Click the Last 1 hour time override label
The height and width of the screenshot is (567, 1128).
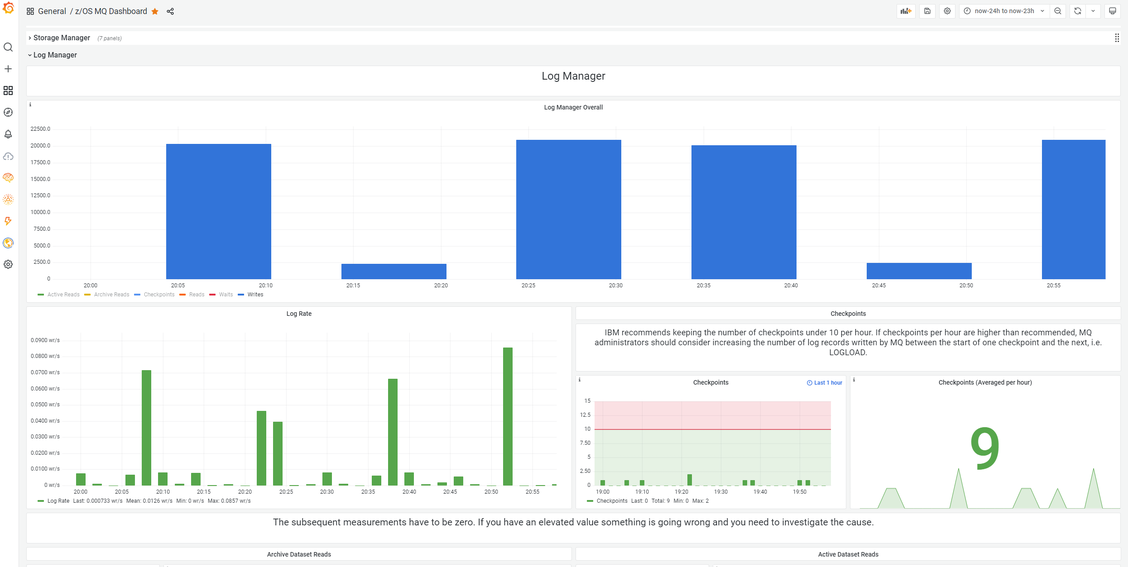824,383
